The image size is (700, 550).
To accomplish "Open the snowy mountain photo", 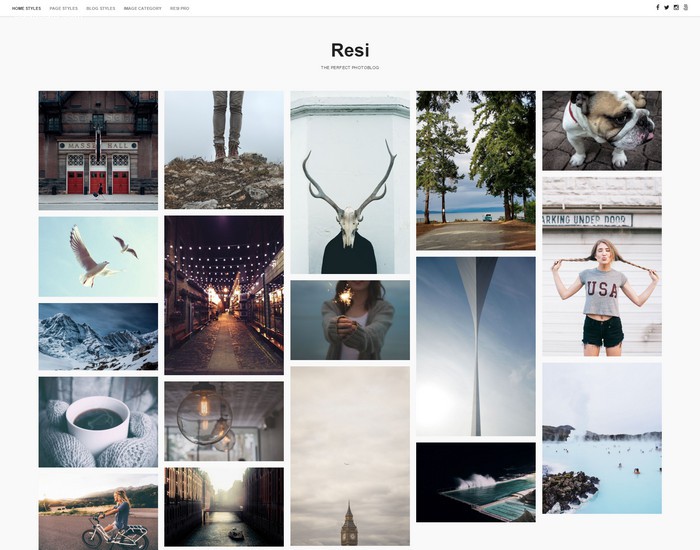I will [x=98, y=337].
